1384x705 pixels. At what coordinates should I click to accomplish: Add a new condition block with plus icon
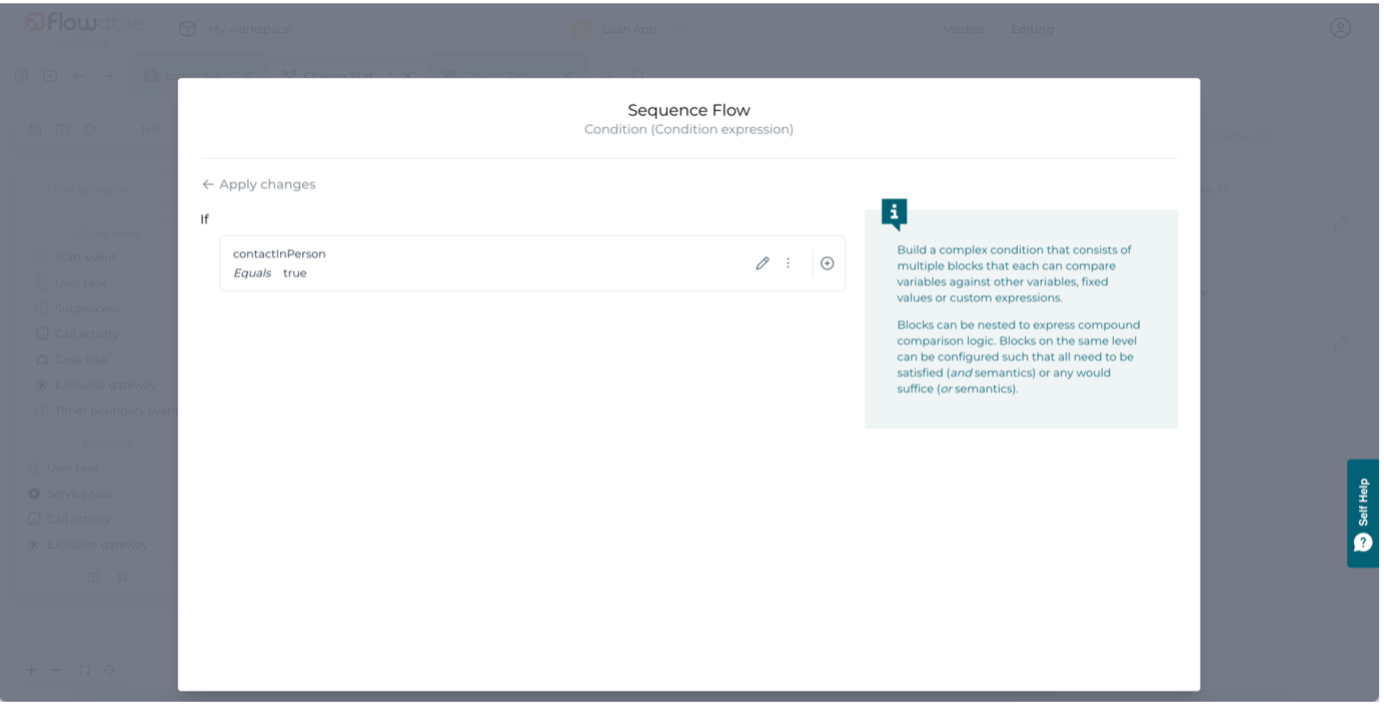(827, 263)
